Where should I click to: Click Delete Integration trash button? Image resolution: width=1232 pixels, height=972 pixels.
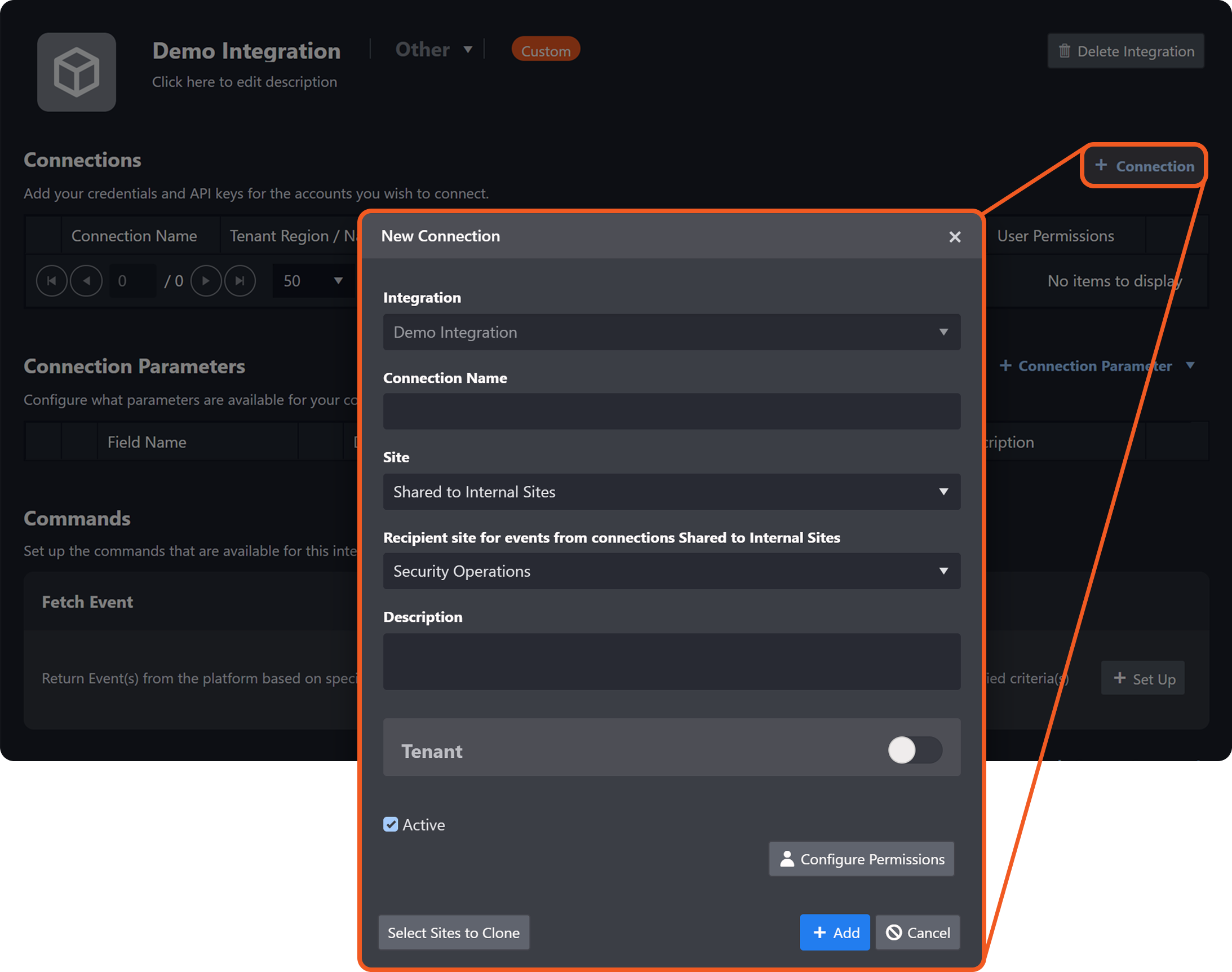click(1125, 51)
